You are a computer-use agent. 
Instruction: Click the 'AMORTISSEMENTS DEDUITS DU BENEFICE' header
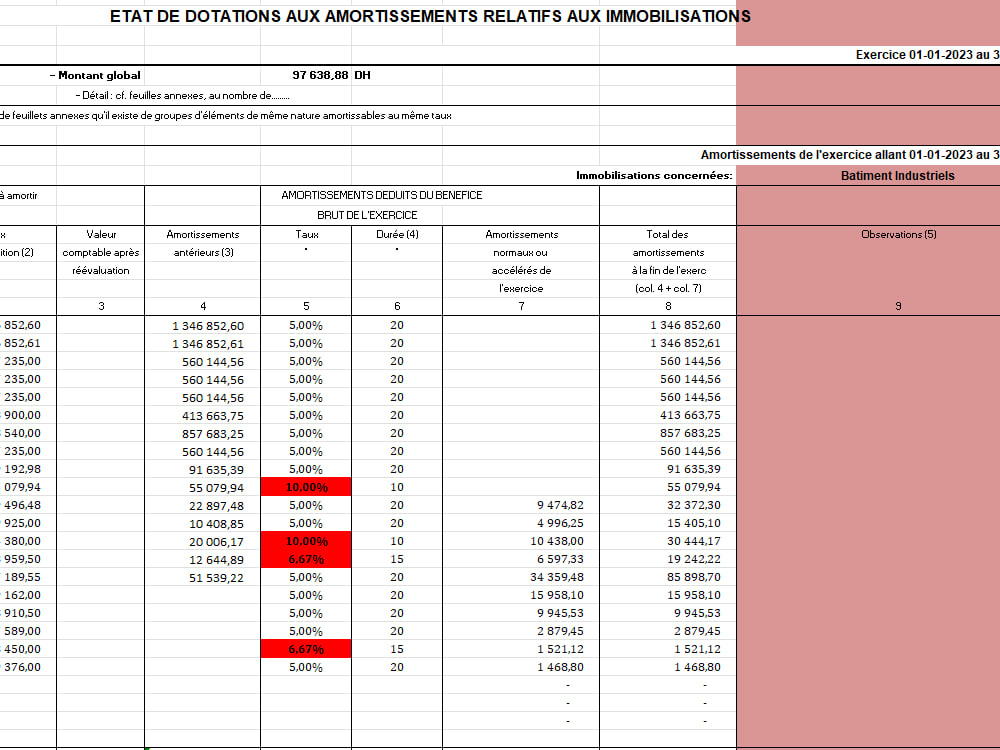(381, 195)
